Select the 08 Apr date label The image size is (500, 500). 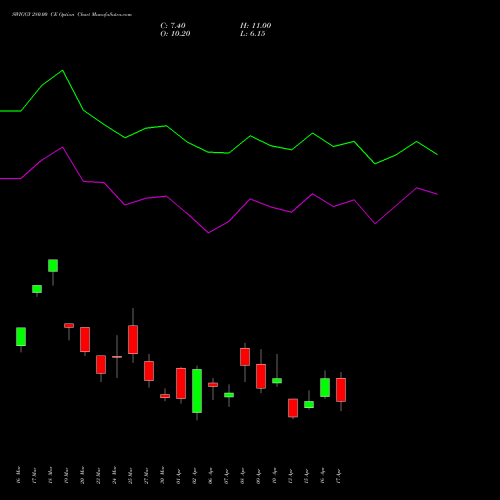242,475
